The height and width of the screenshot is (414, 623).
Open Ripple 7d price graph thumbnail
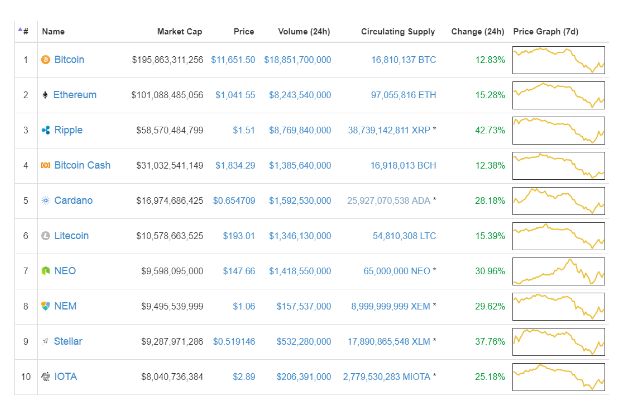(x=558, y=130)
